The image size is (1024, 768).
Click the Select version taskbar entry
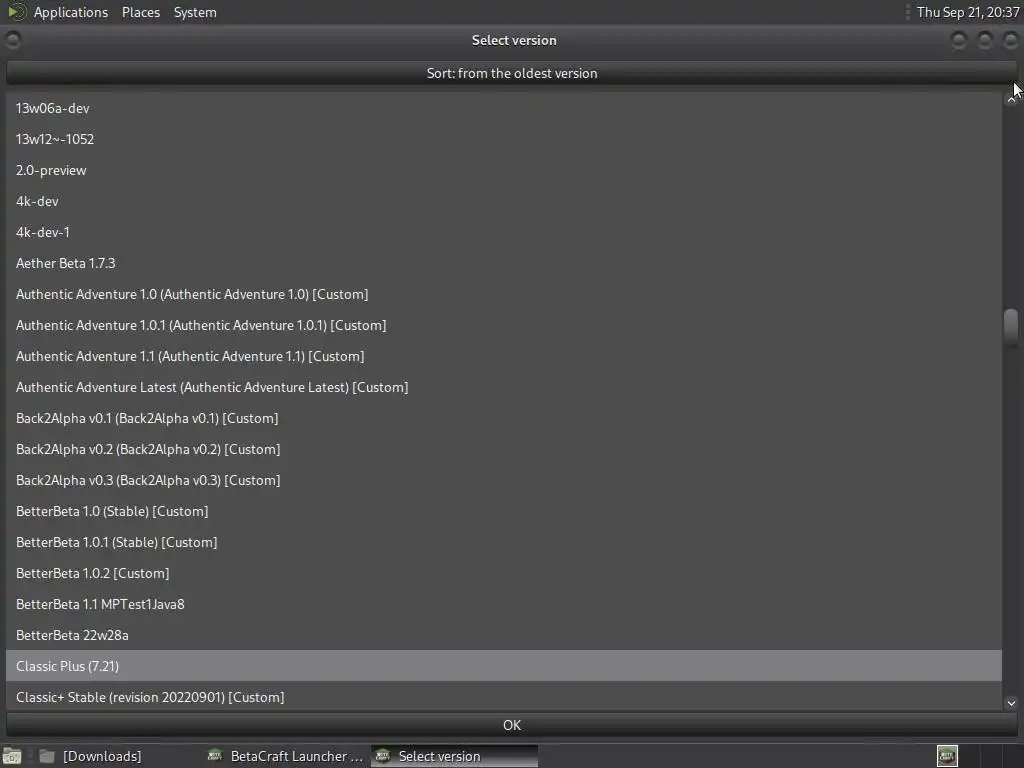[455, 756]
